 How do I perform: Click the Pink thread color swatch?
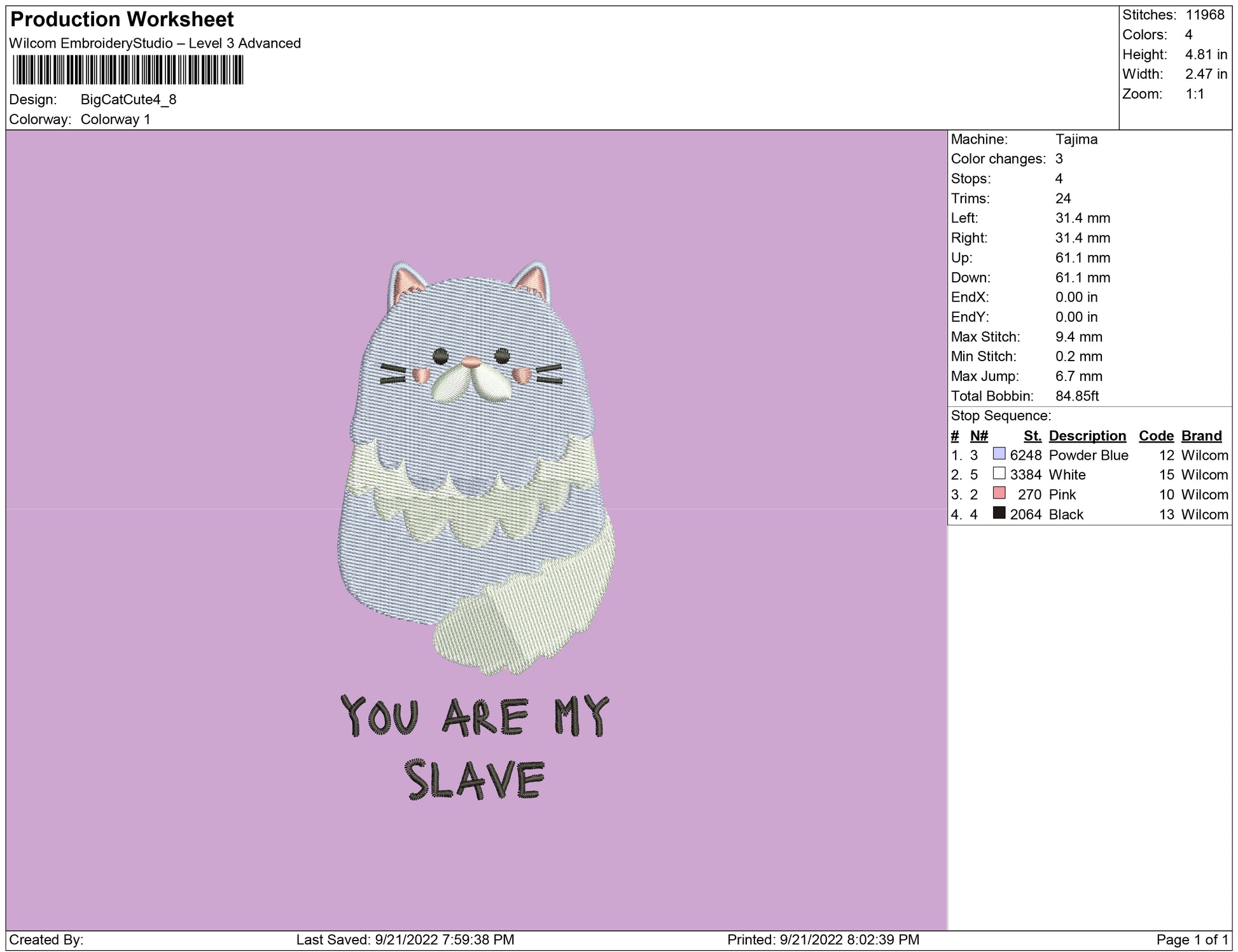pyautogui.click(x=999, y=493)
